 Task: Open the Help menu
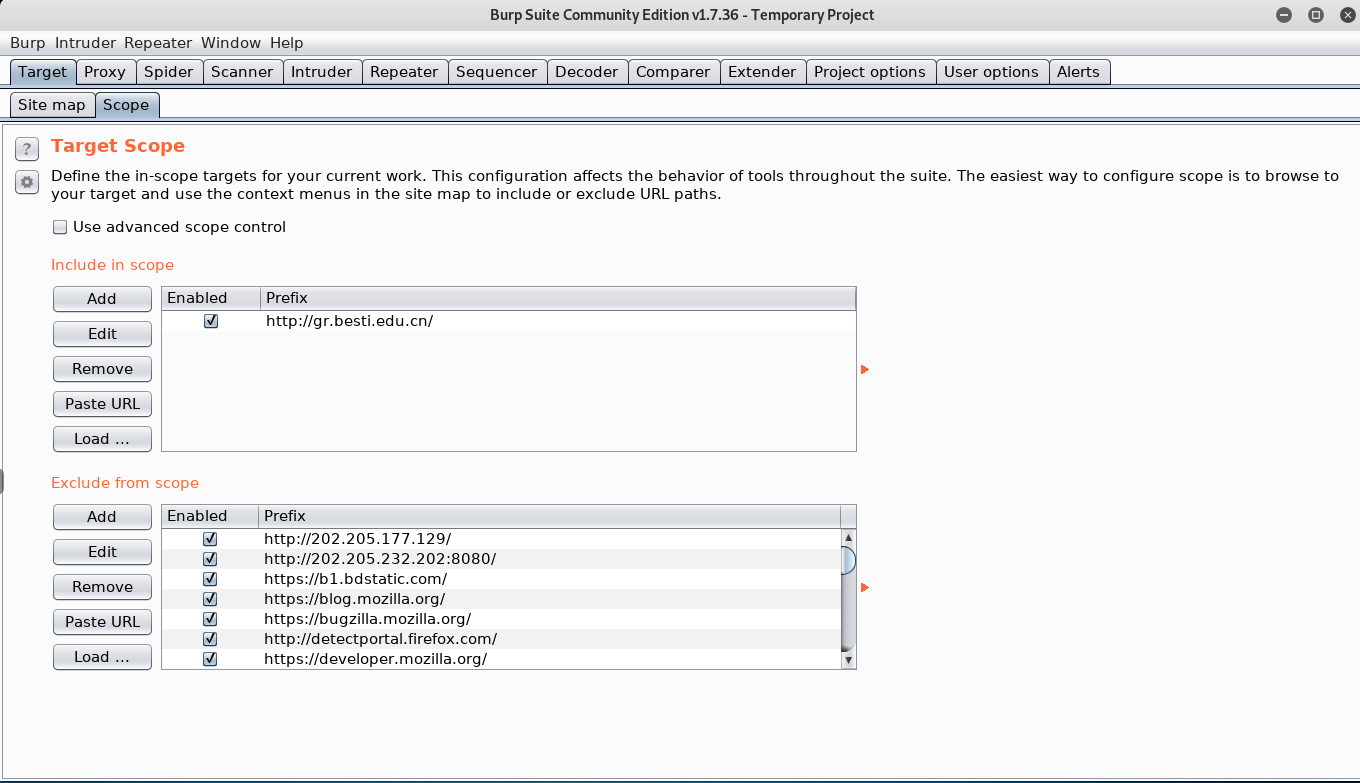(286, 43)
